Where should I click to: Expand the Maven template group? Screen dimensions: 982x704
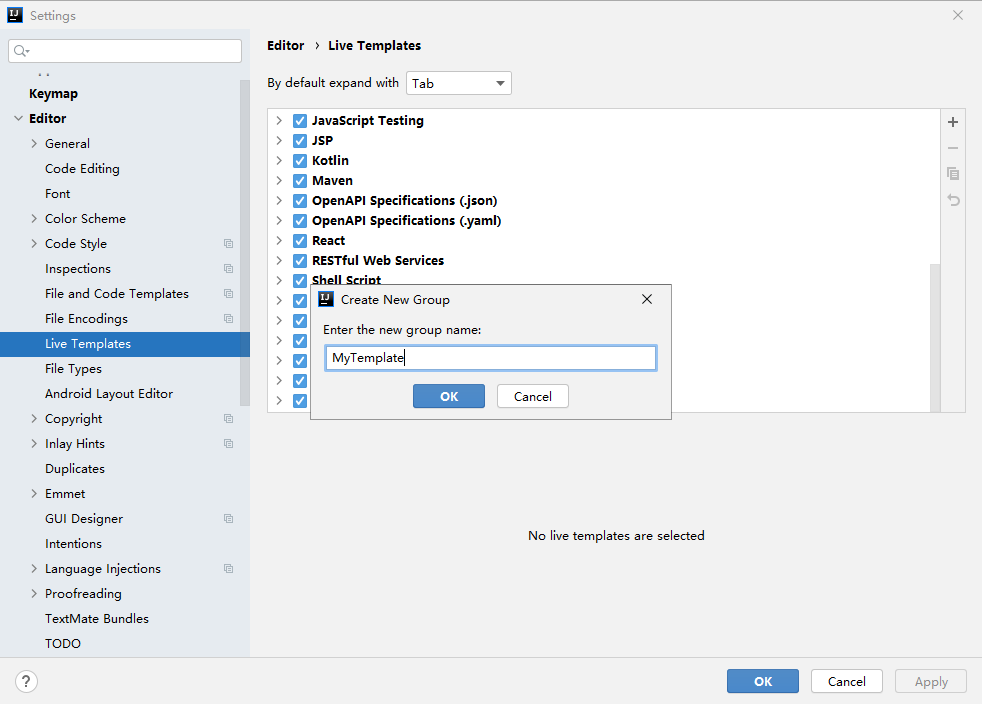pos(280,181)
